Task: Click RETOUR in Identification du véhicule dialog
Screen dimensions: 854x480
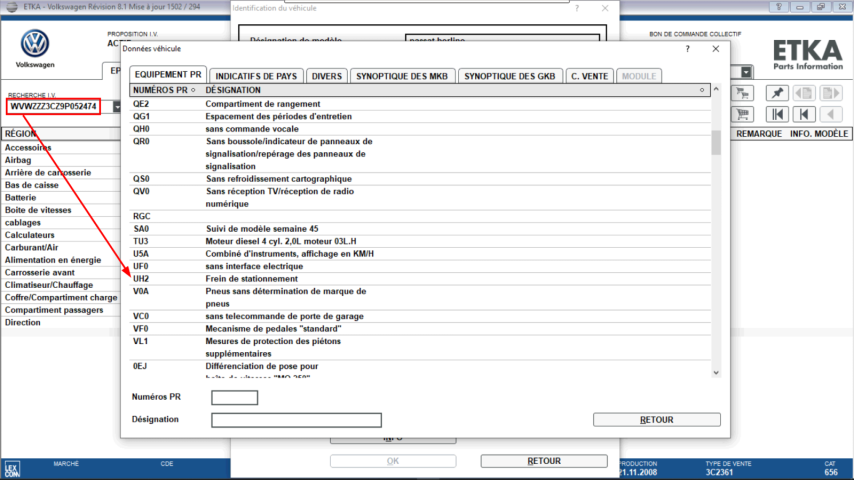Action: click(x=544, y=461)
